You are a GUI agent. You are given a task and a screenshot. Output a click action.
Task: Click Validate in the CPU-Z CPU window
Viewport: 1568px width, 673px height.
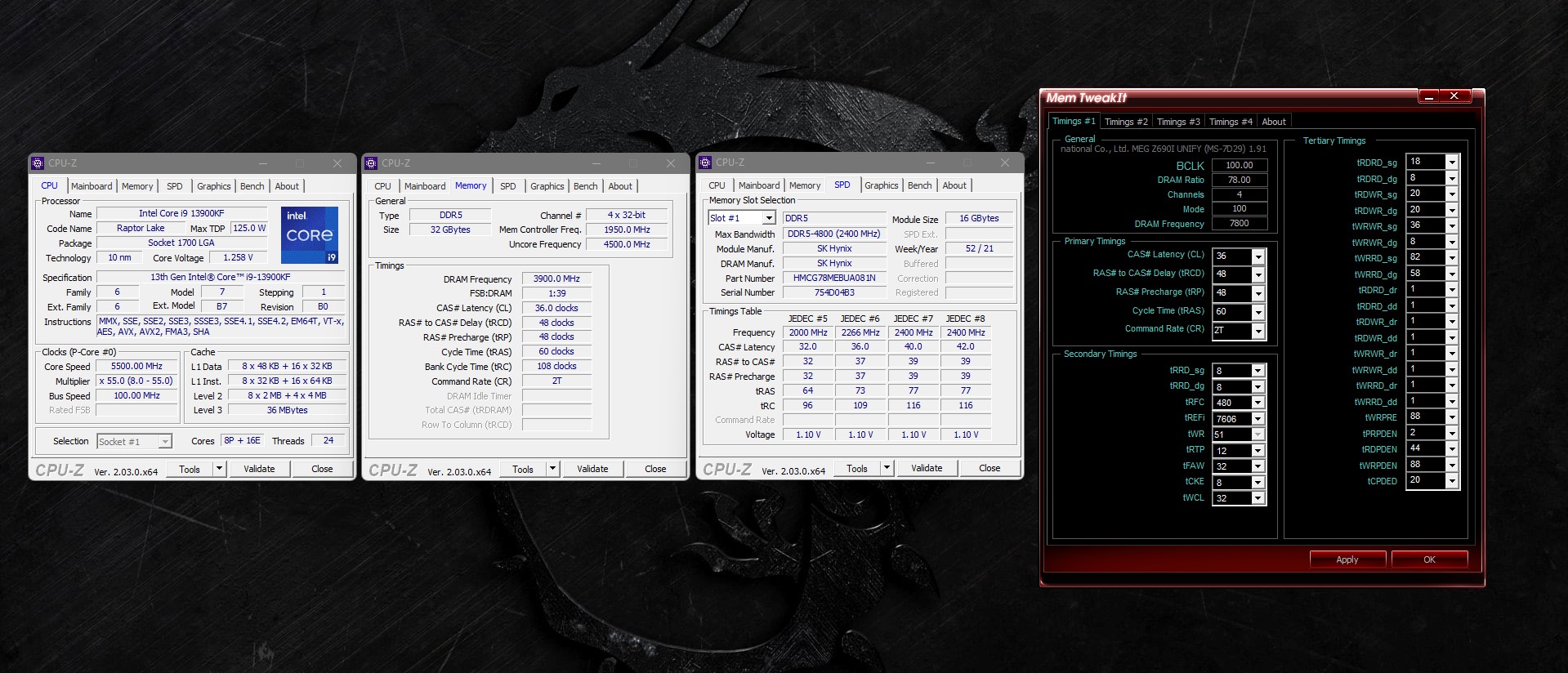point(259,469)
